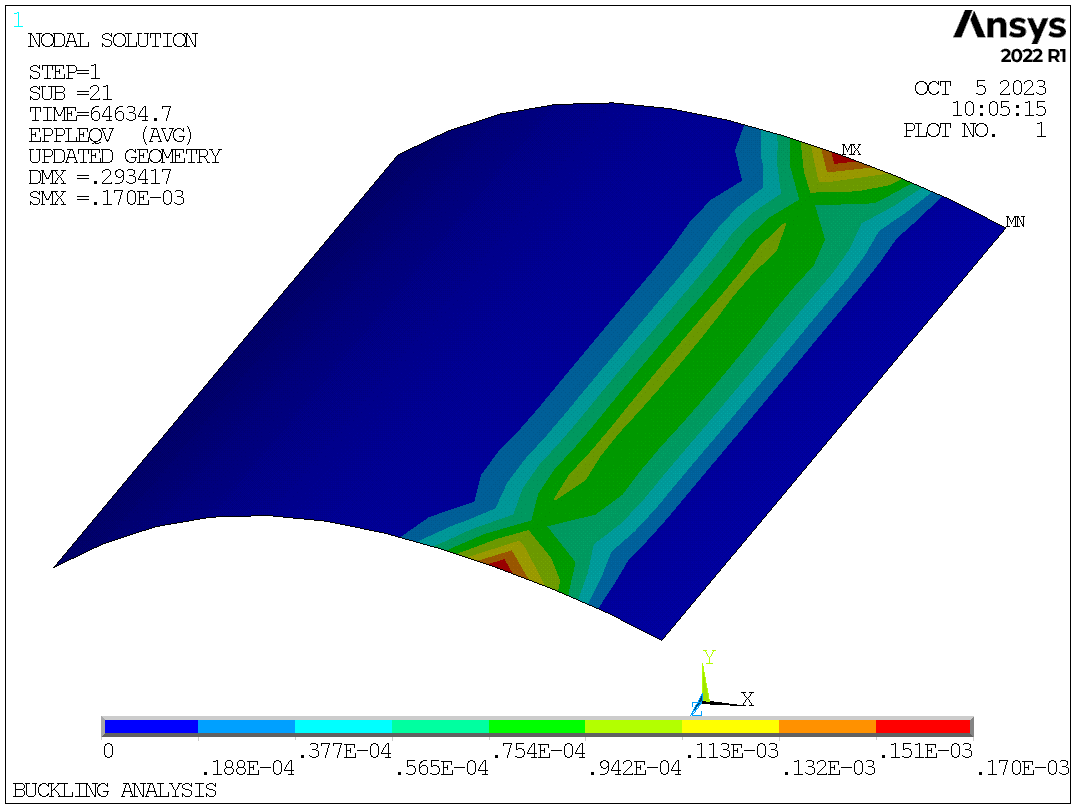This screenshot has height=810, width=1077.
Task: Click the NODAL SOLUTION heading text
Action: (112, 41)
